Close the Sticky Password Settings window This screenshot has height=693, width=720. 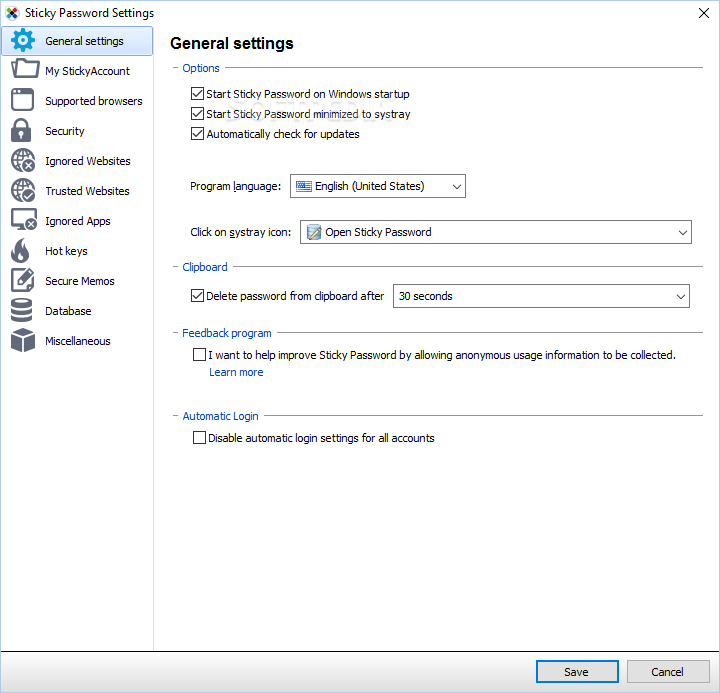(x=703, y=13)
